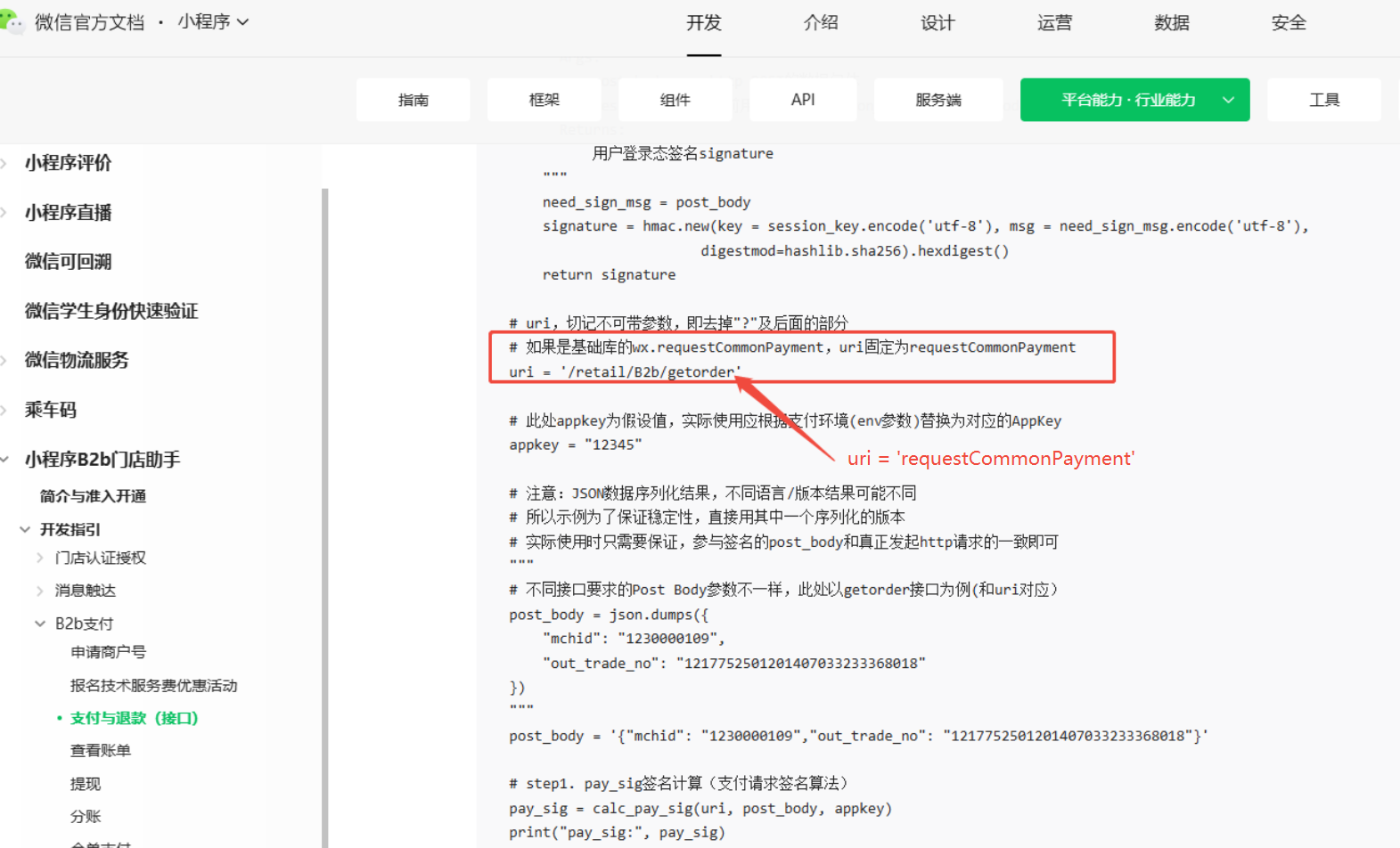
Task: Click the 用户登录态签名signature text
Action: (683, 153)
